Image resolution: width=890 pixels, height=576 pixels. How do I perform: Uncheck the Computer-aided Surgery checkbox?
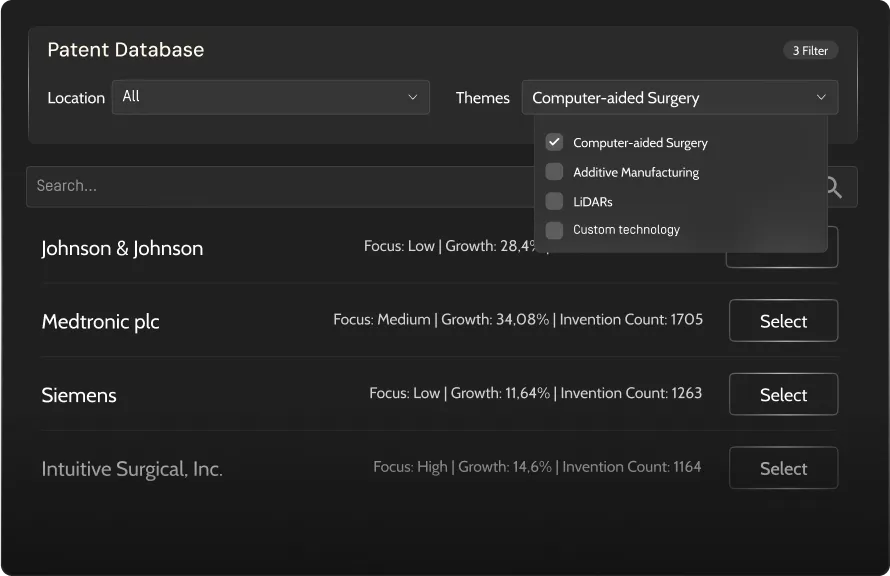coord(554,142)
